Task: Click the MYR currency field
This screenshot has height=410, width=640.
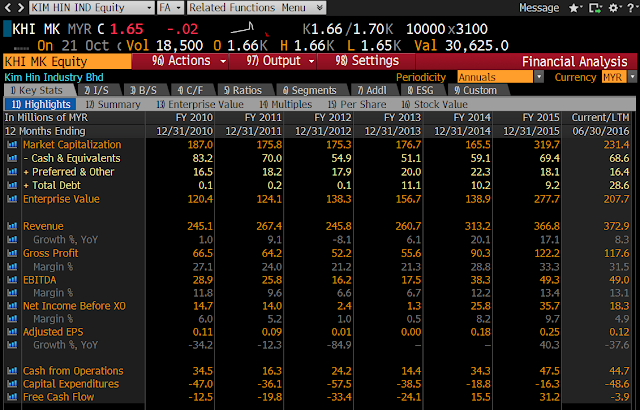Action: click(614, 77)
